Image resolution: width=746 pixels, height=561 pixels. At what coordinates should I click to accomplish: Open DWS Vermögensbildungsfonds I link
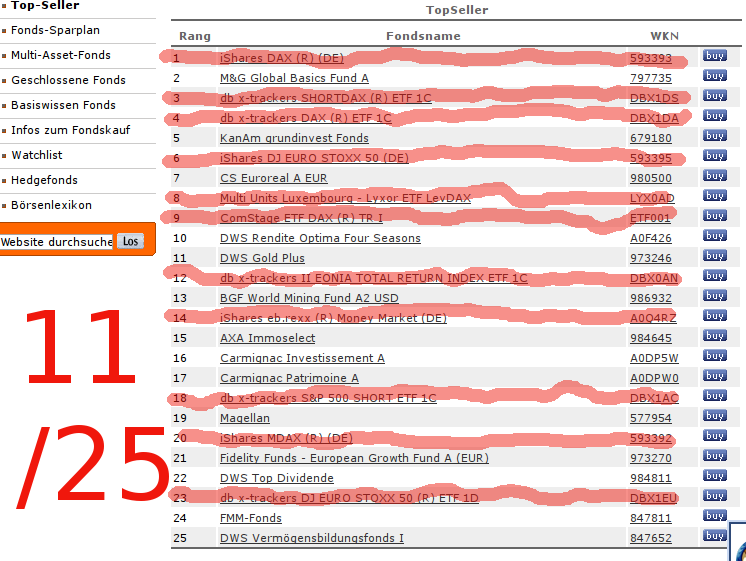pyautogui.click(x=312, y=538)
